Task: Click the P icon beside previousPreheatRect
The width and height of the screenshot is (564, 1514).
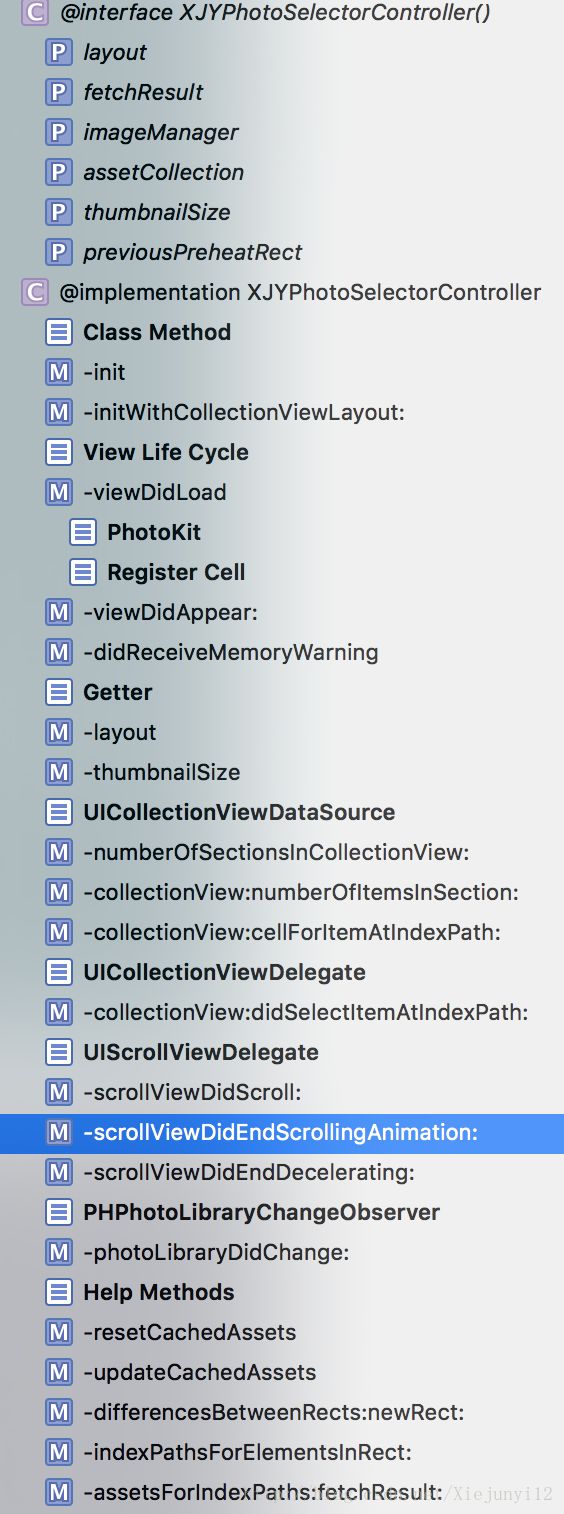Action: pyautogui.click(x=60, y=252)
